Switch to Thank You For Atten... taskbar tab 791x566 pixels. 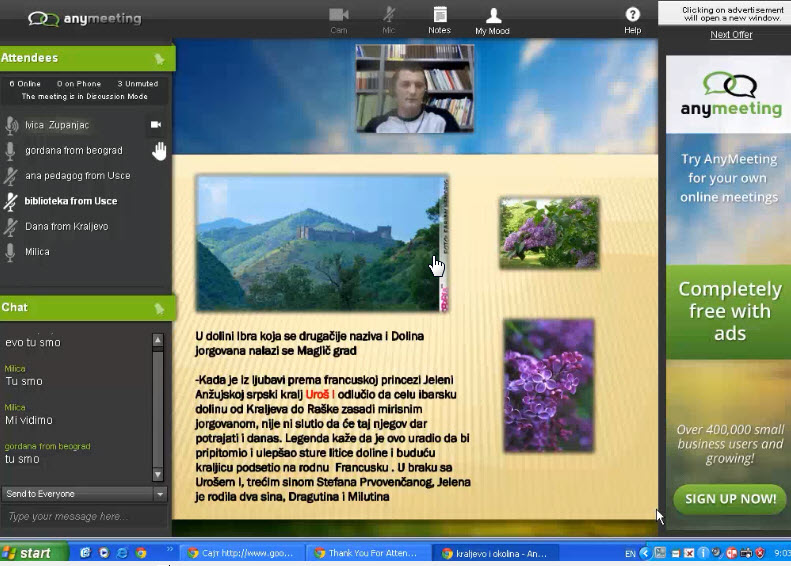coord(368,553)
